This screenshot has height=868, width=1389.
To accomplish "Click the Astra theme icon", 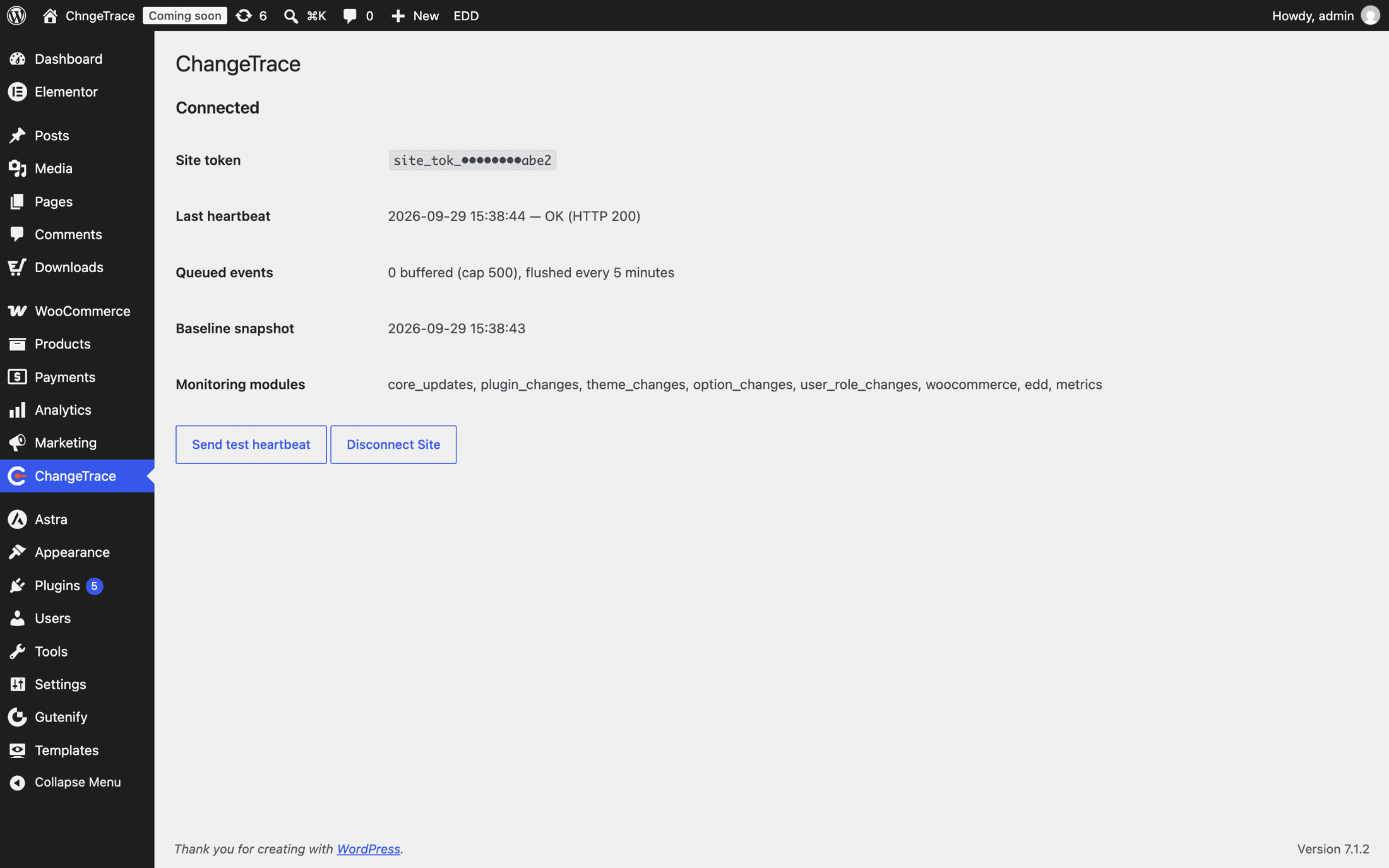I will [18, 519].
